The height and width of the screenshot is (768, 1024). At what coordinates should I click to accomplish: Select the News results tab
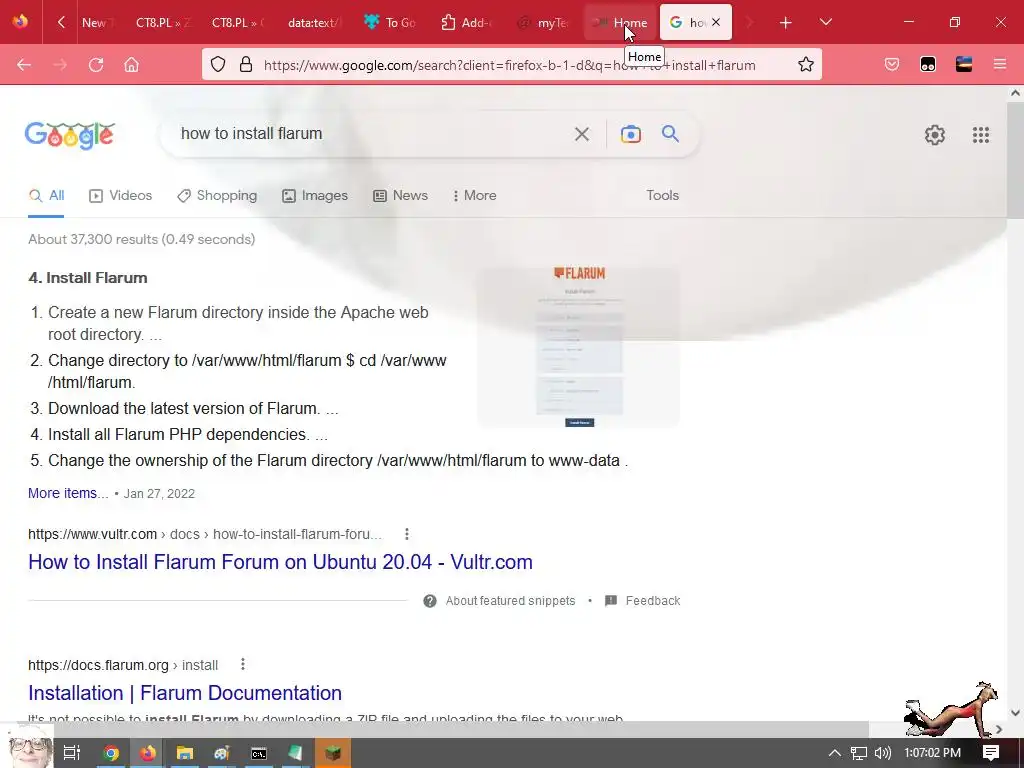point(400,196)
